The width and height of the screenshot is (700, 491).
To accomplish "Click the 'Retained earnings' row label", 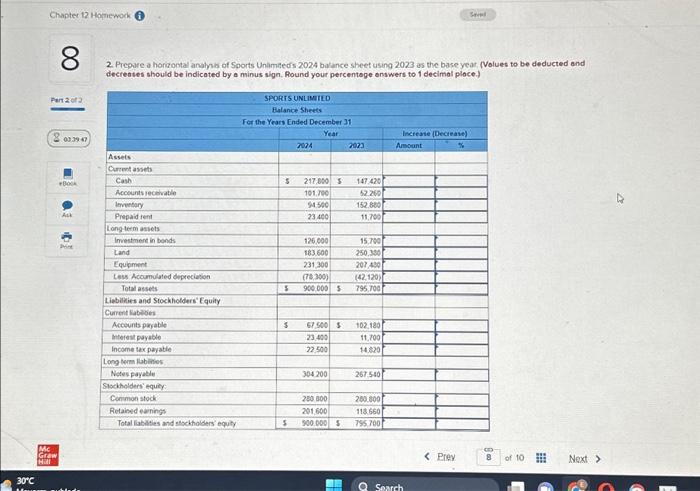I will point(138,411).
